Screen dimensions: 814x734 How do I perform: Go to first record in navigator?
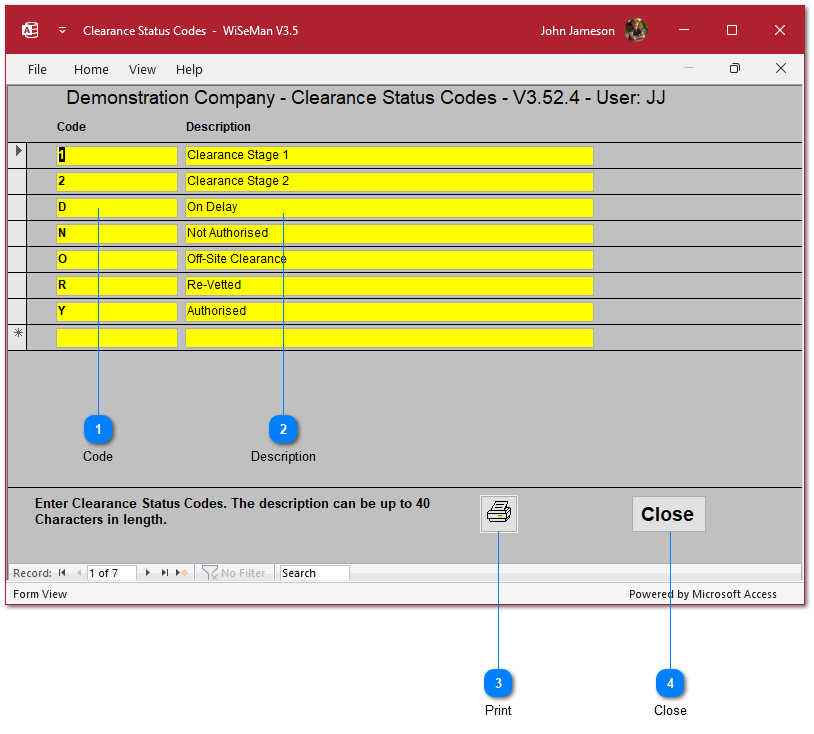62,573
